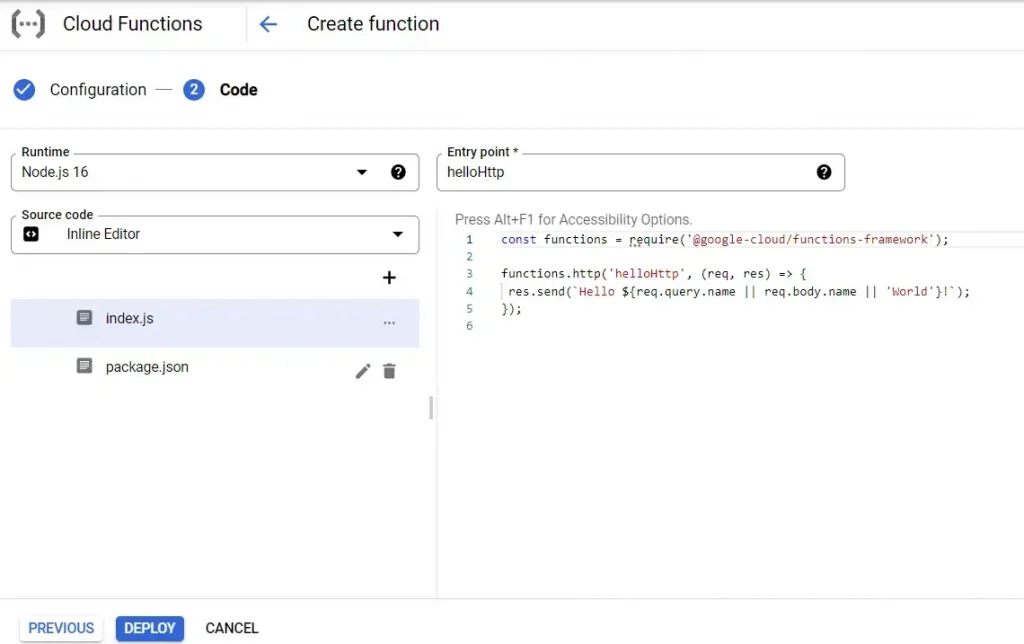Go to the Configuration step
The height and width of the screenshot is (644, 1024).
point(98,89)
